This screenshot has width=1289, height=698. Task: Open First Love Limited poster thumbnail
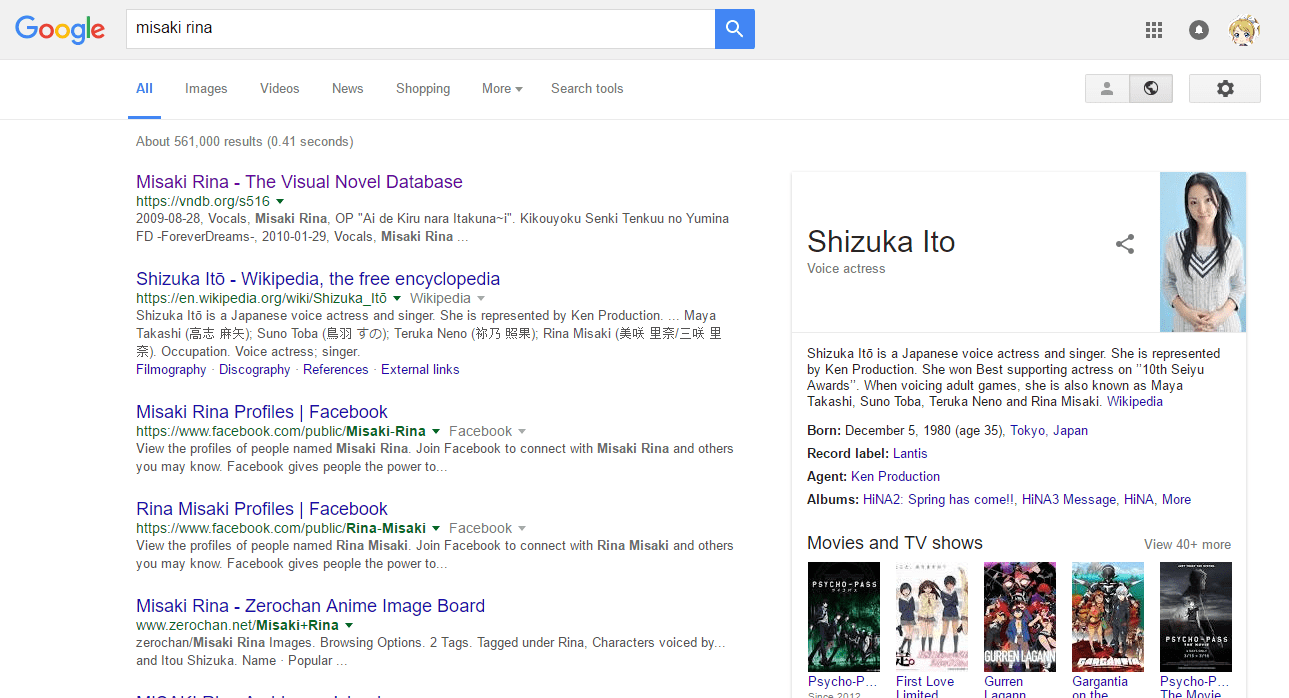(932, 616)
